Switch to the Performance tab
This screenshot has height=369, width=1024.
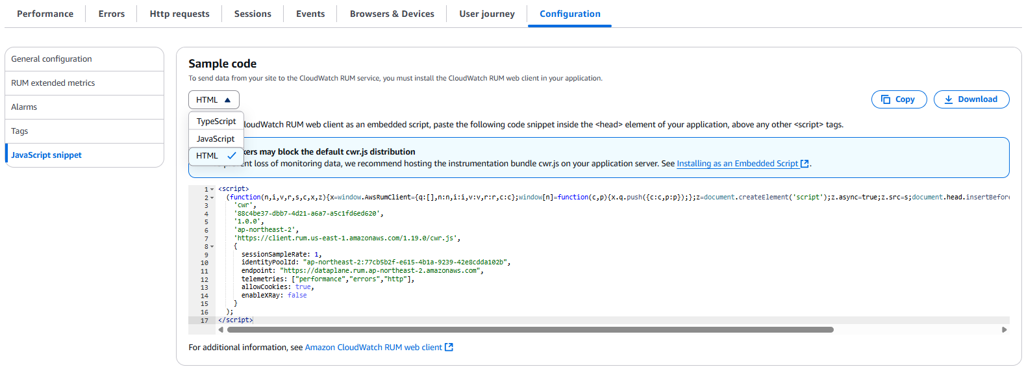coord(45,14)
